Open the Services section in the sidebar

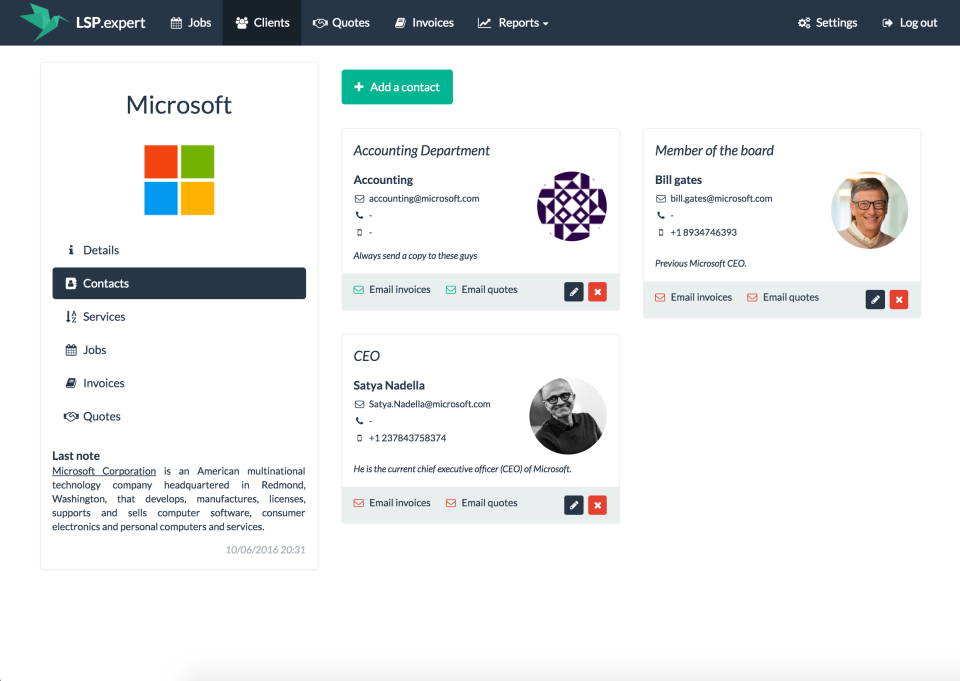point(104,316)
